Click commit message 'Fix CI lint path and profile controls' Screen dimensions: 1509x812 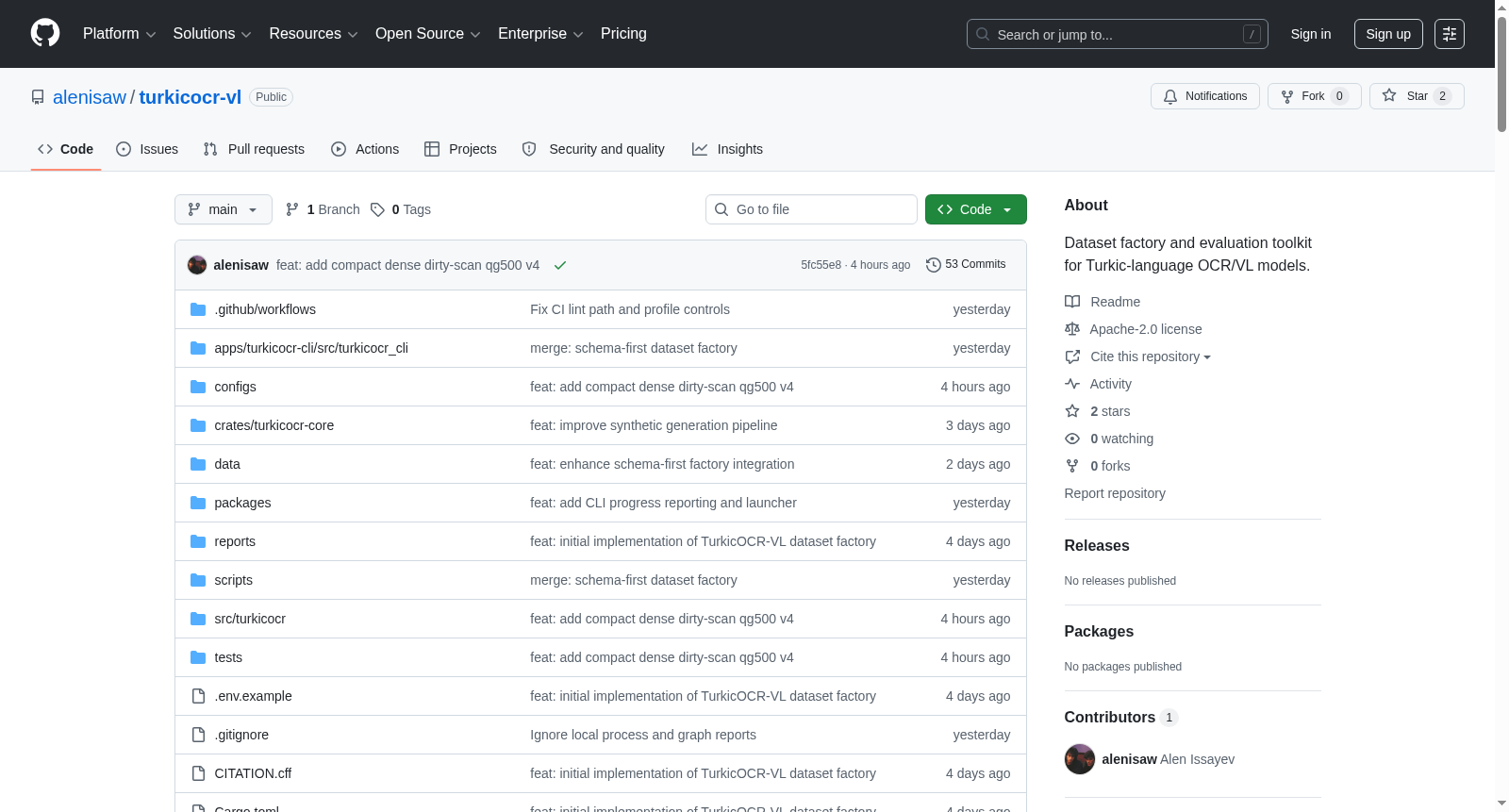630,309
